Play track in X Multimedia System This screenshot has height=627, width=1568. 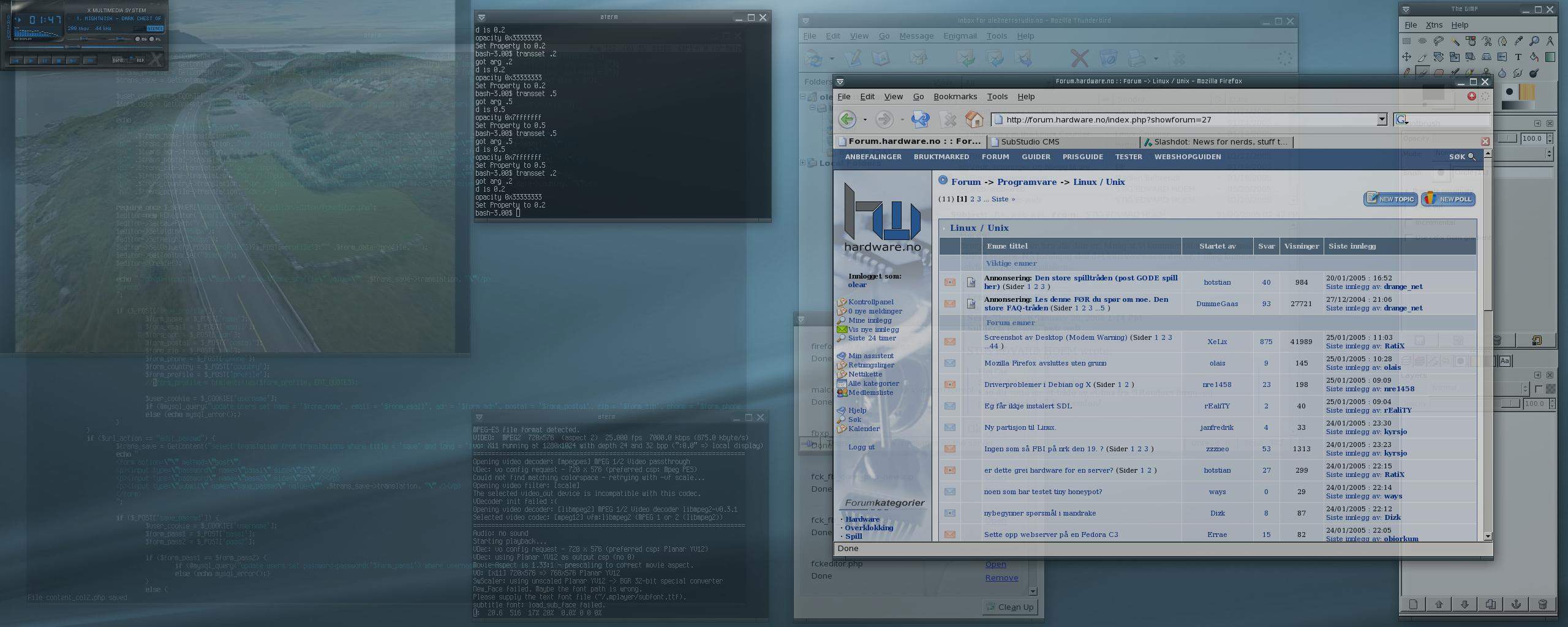31,60
